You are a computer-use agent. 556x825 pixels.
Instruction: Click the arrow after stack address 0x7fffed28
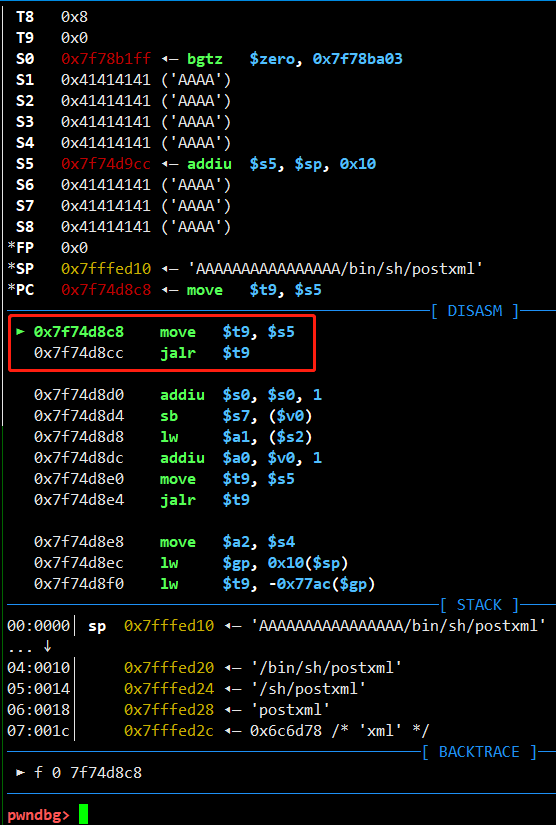pyautogui.click(x=232, y=709)
